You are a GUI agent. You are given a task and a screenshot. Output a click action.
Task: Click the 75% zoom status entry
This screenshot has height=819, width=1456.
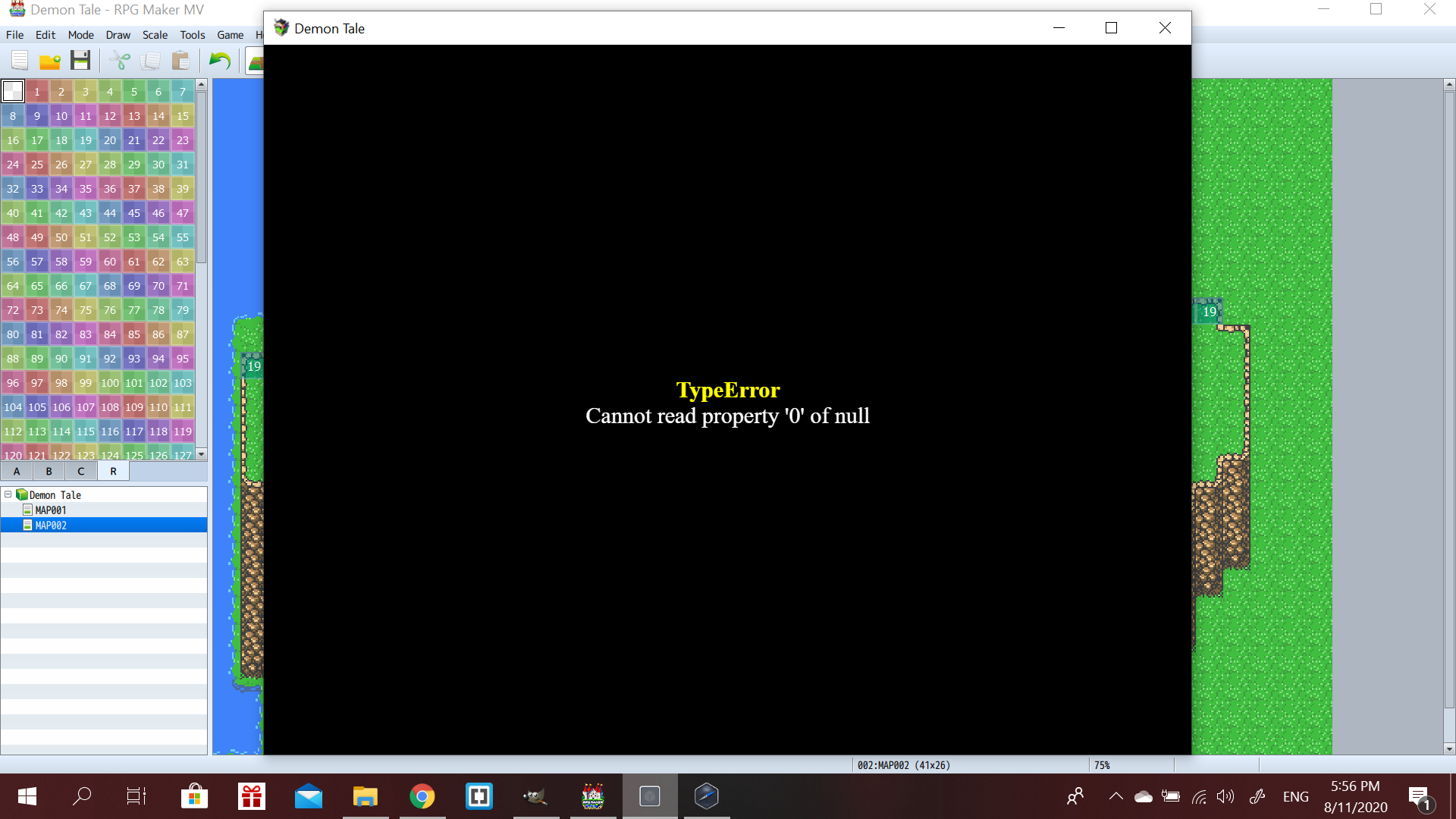click(1102, 765)
